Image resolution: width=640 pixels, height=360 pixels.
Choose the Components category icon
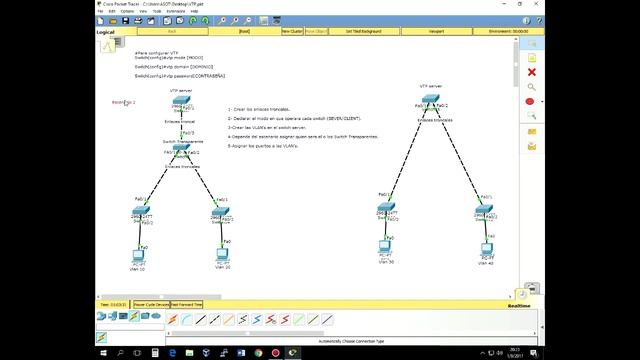123,316
